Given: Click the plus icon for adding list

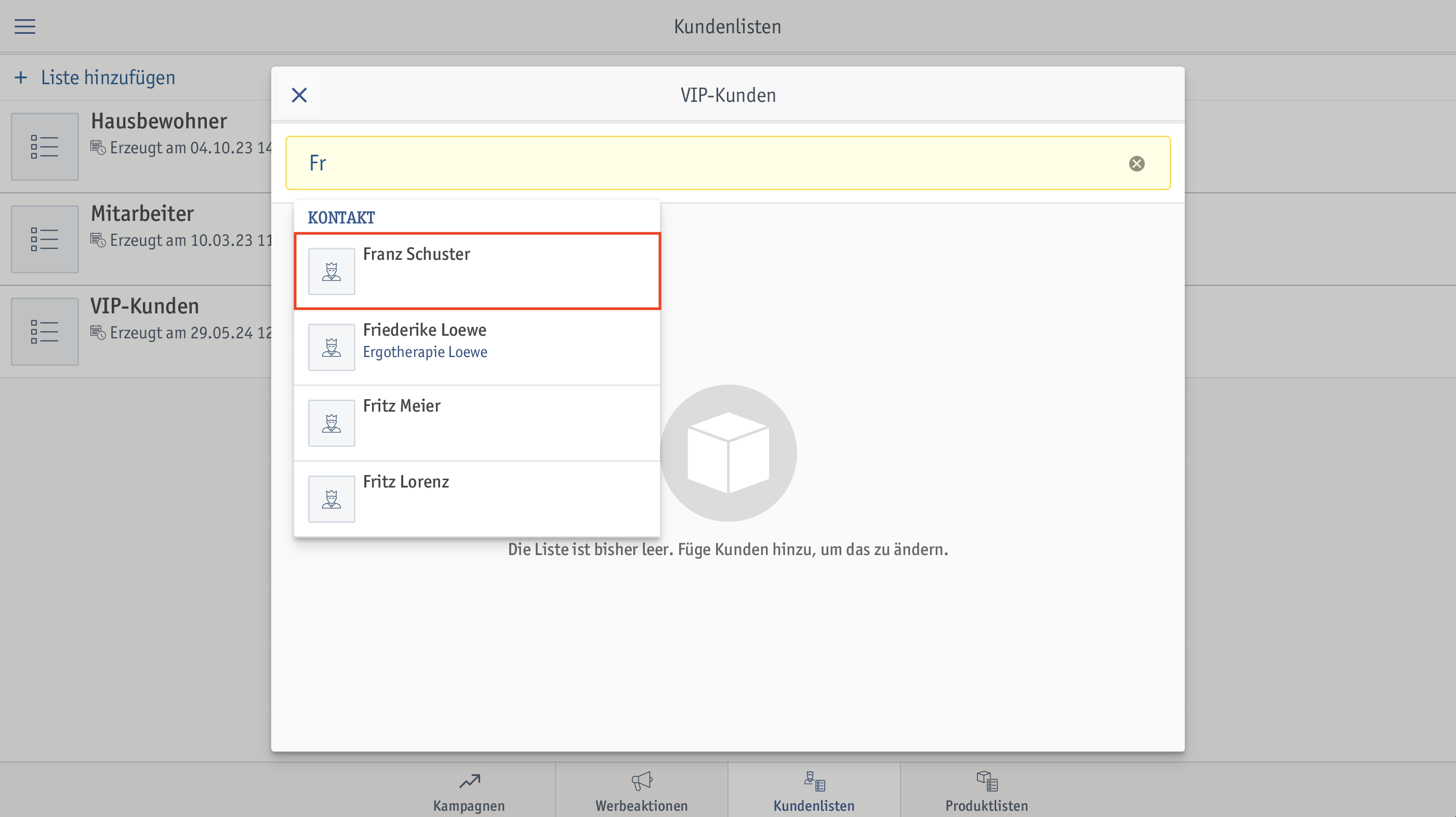Looking at the screenshot, I should (21, 77).
